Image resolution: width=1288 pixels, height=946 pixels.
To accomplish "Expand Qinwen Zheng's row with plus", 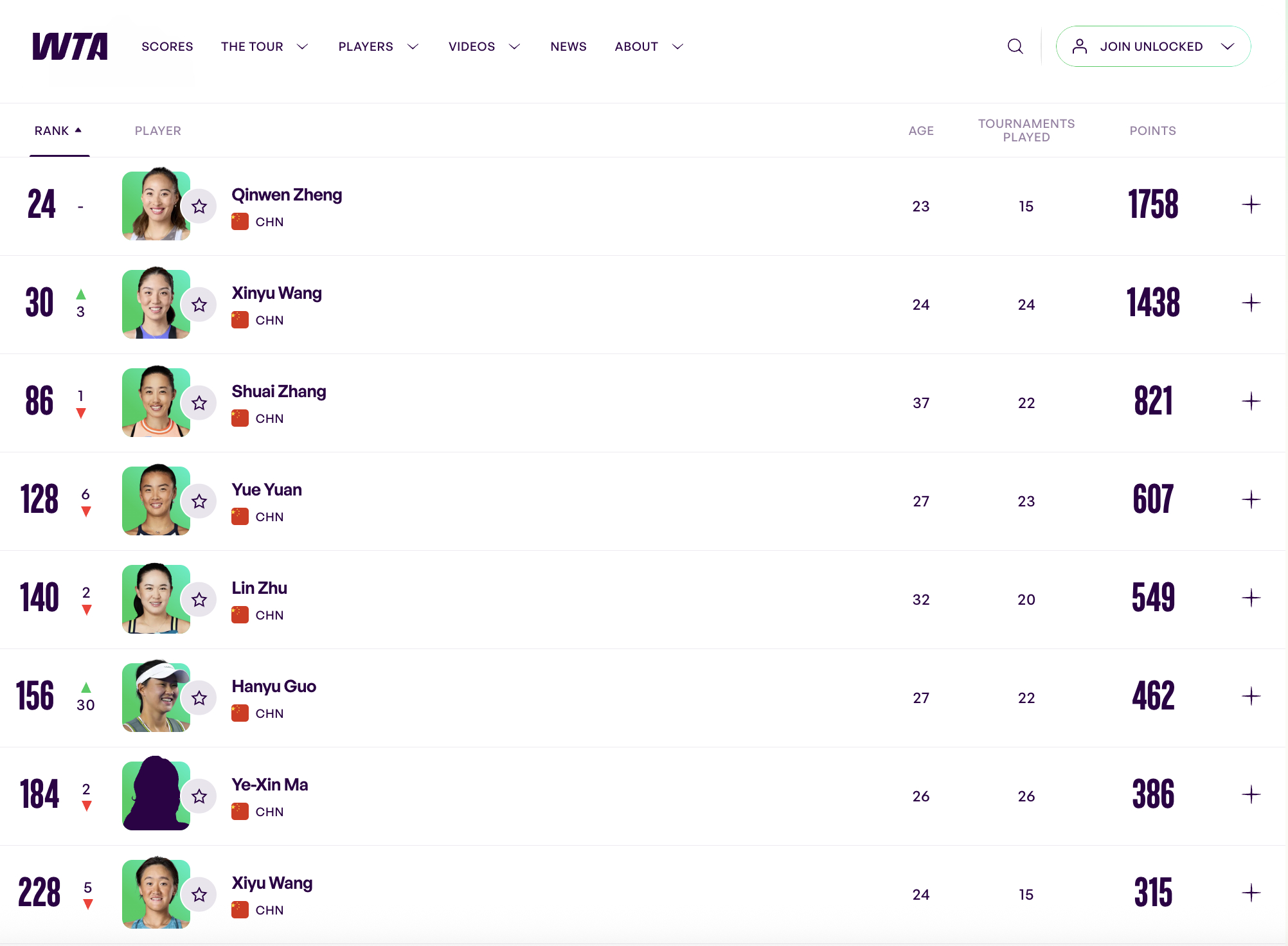I will (1251, 205).
